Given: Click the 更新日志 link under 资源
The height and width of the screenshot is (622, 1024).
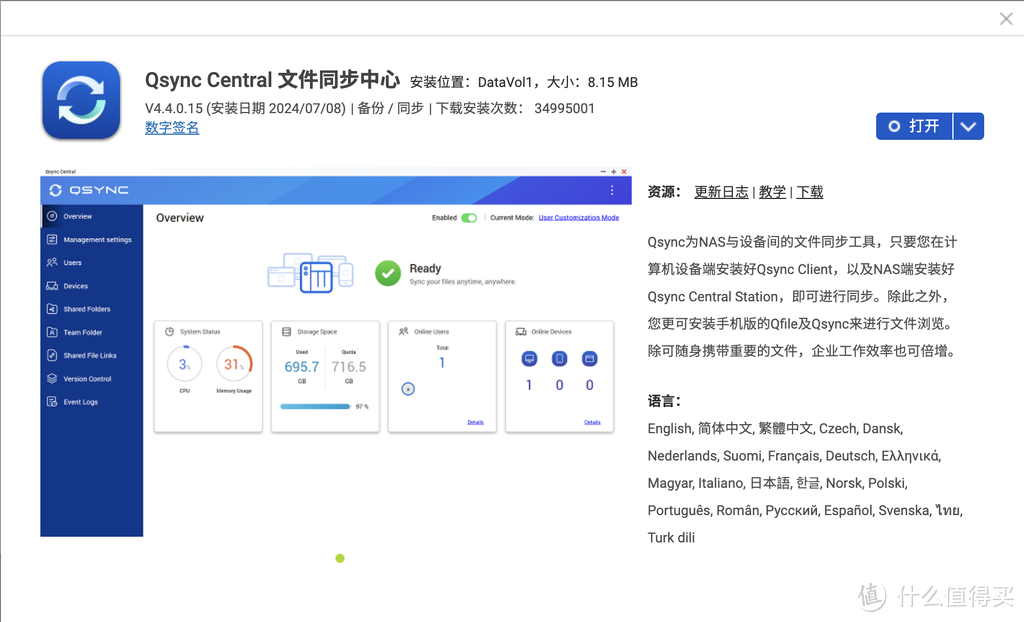Looking at the screenshot, I should click(x=721, y=191).
